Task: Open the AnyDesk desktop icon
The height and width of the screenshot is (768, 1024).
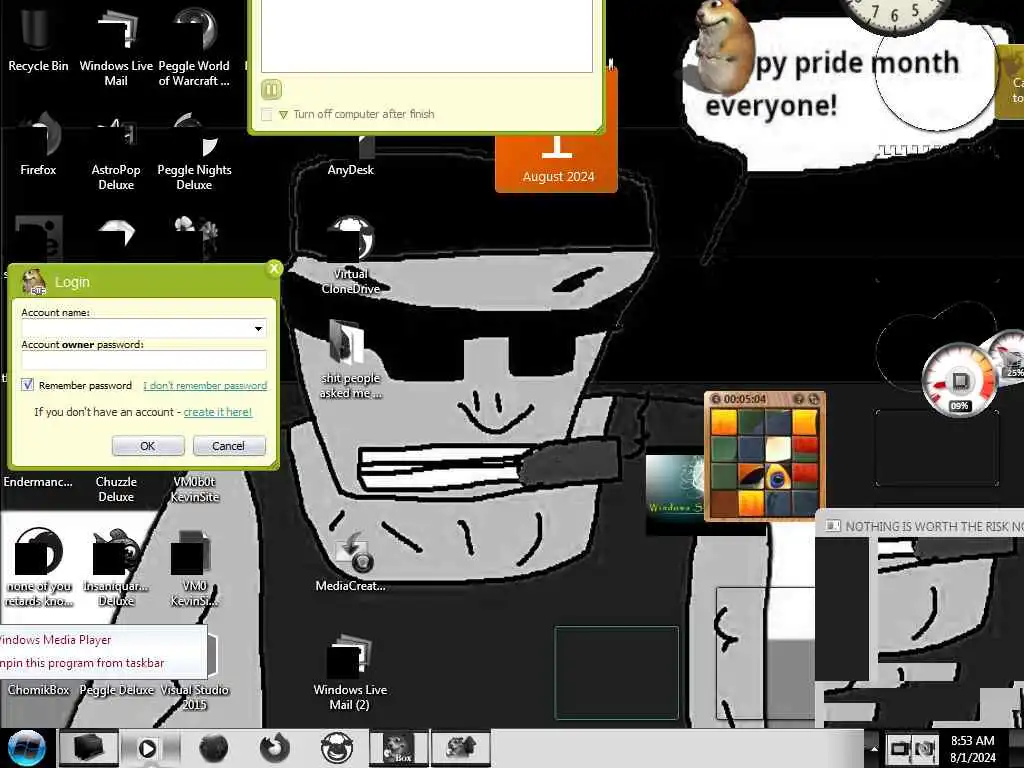Action: pyautogui.click(x=351, y=157)
